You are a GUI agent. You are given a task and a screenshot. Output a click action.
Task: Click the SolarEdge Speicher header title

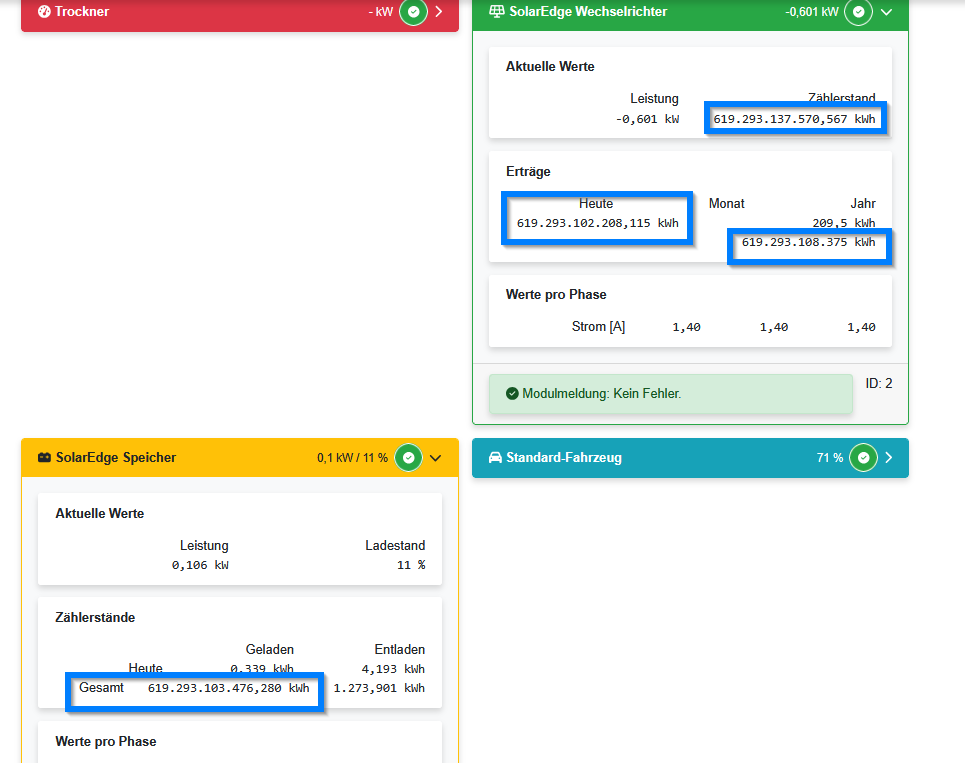coord(116,458)
